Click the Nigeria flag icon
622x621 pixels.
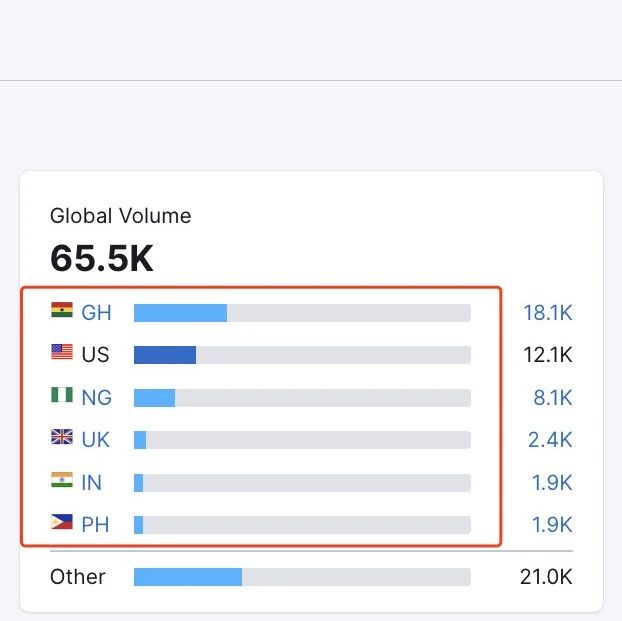62,396
